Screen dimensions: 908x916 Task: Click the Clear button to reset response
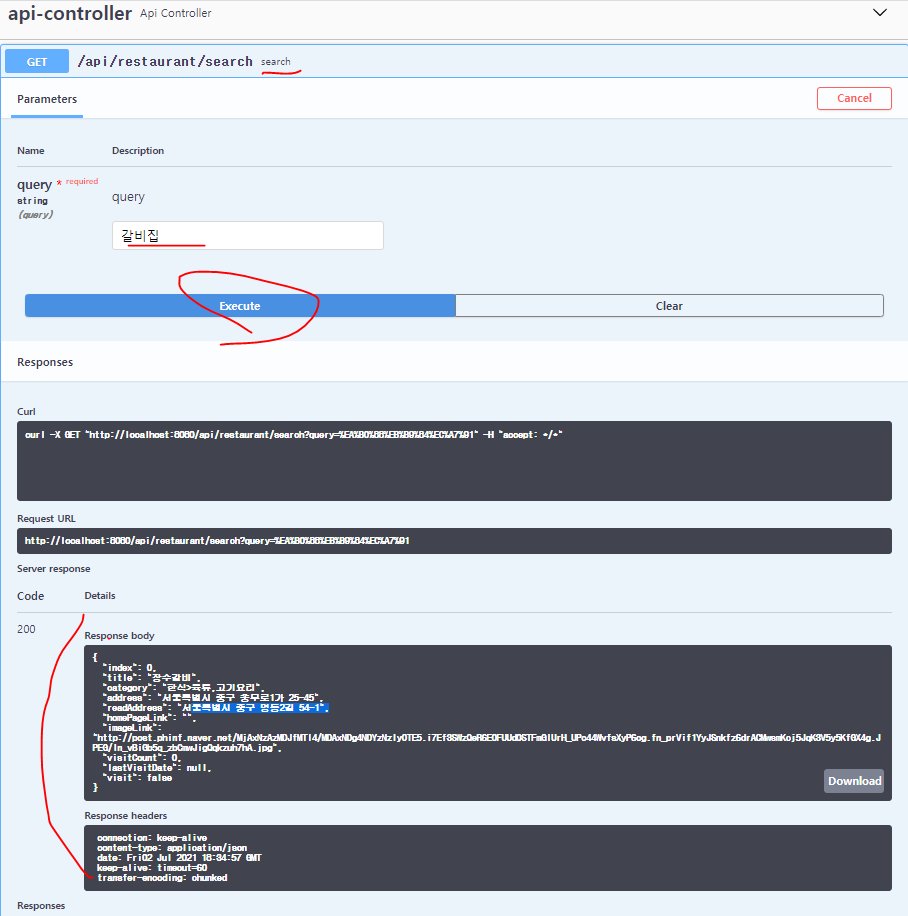click(x=668, y=305)
